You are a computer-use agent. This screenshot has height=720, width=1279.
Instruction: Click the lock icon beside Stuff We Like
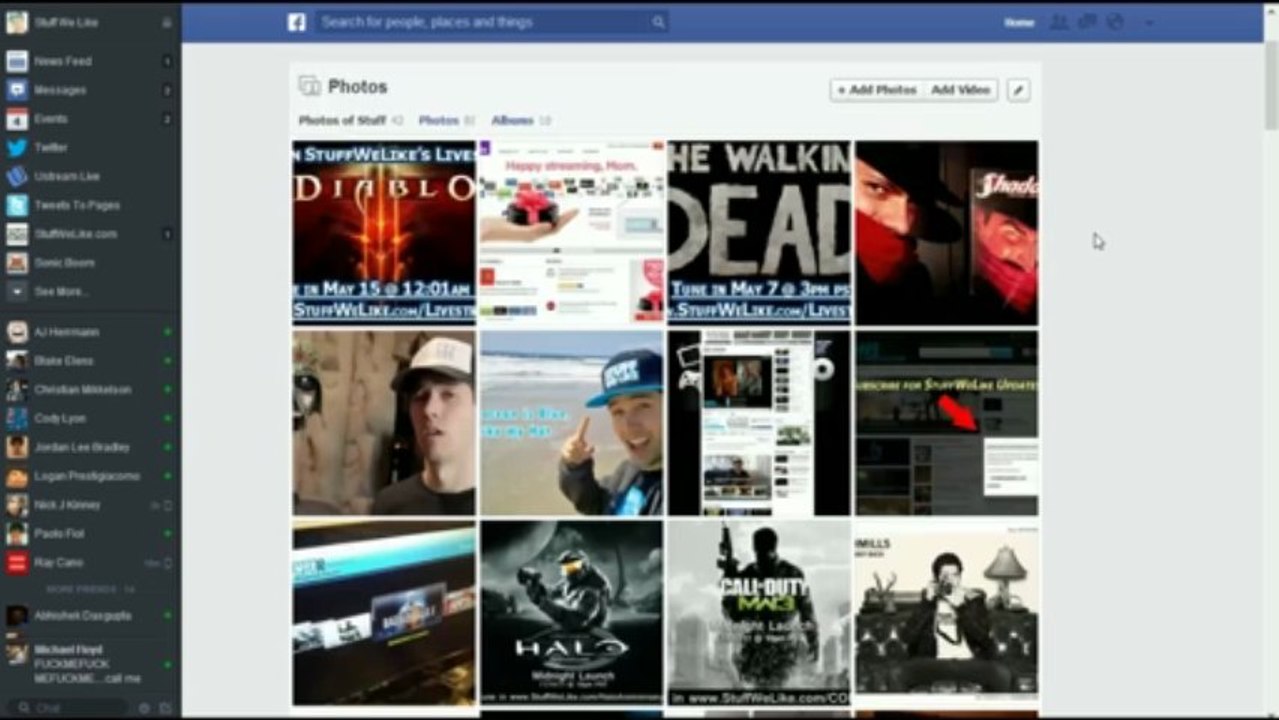[167, 22]
